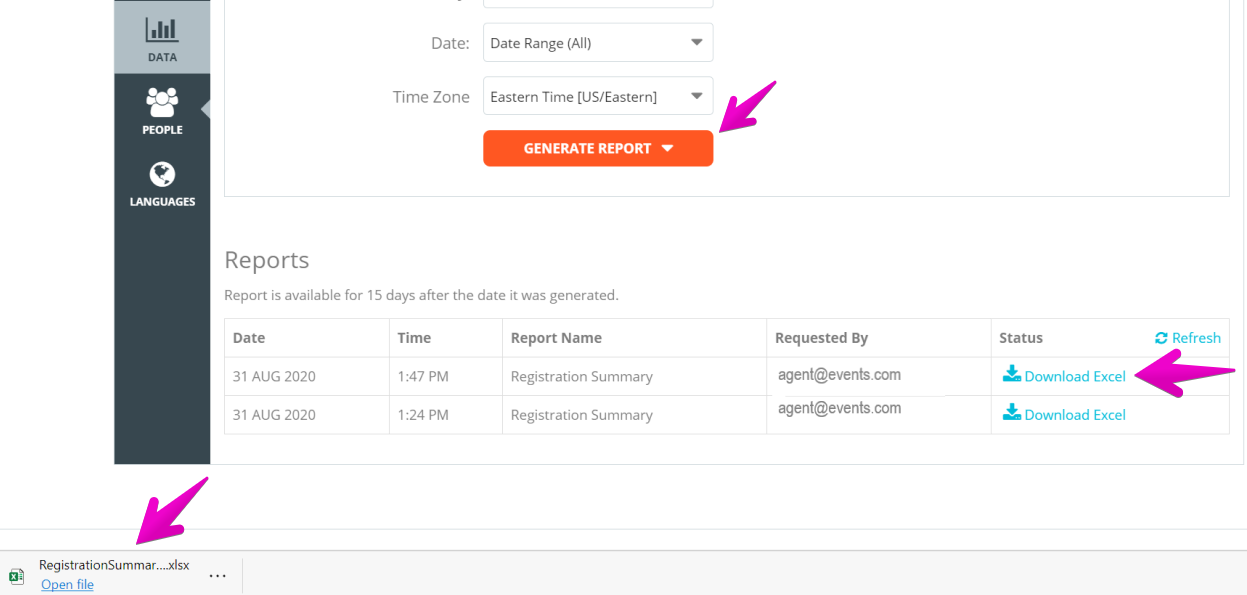This screenshot has width=1247, height=595.
Task: Expand the Date Range (All) dropdown
Action: [x=598, y=43]
